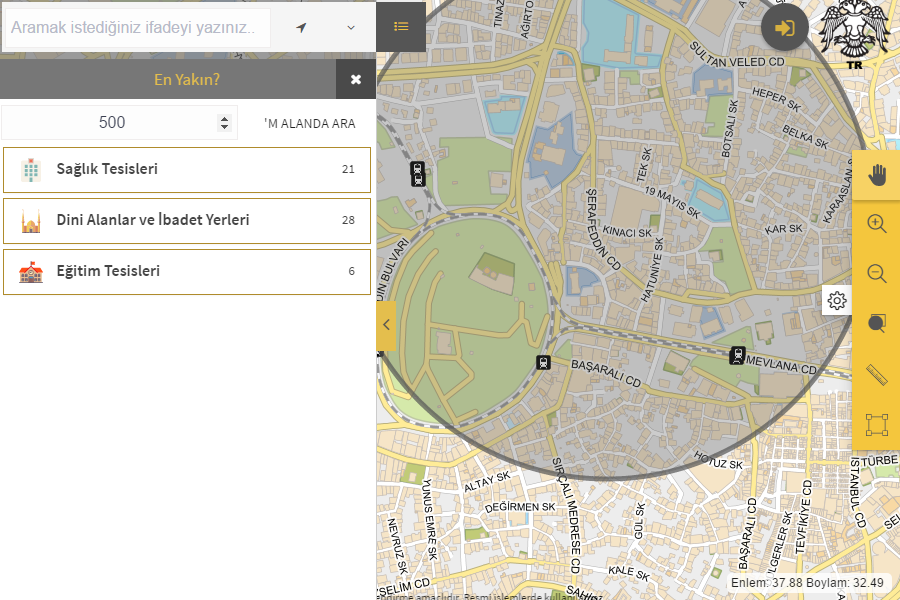This screenshot has width=900, height=600.
Task: Activate the ruler measurement tool
Action: pyautogui.click(x=876, y=375)
